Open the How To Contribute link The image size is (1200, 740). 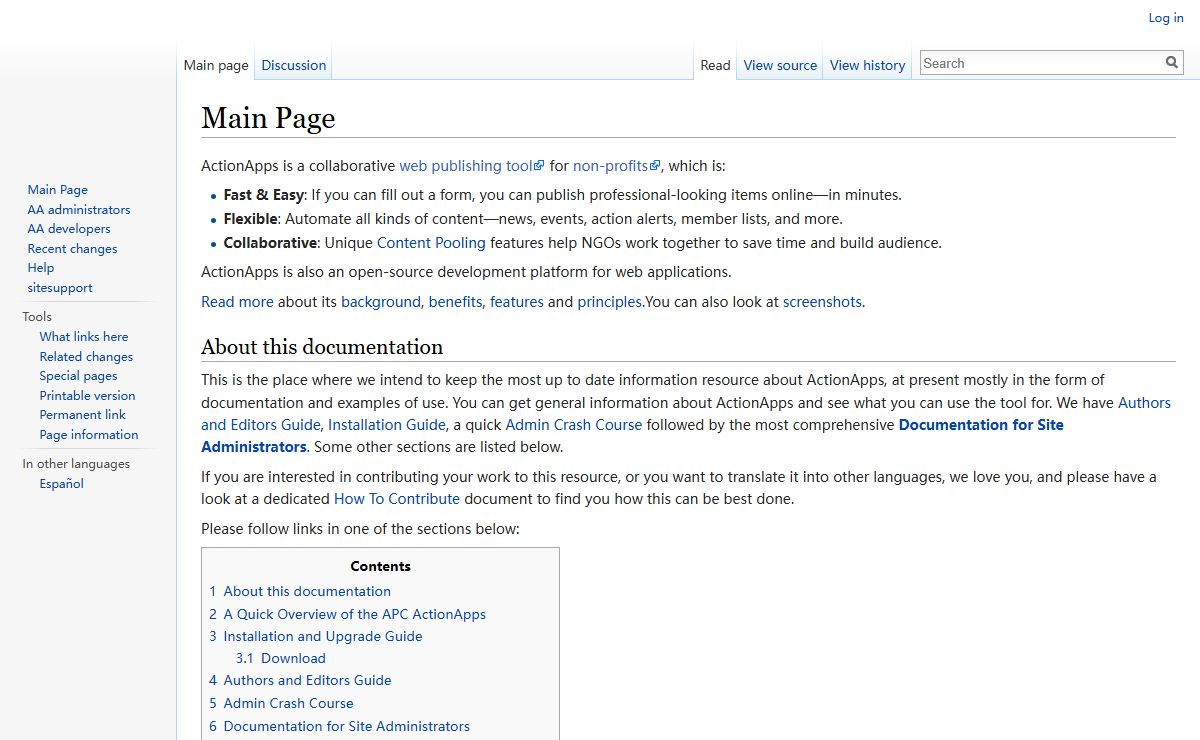coord(397,499)
